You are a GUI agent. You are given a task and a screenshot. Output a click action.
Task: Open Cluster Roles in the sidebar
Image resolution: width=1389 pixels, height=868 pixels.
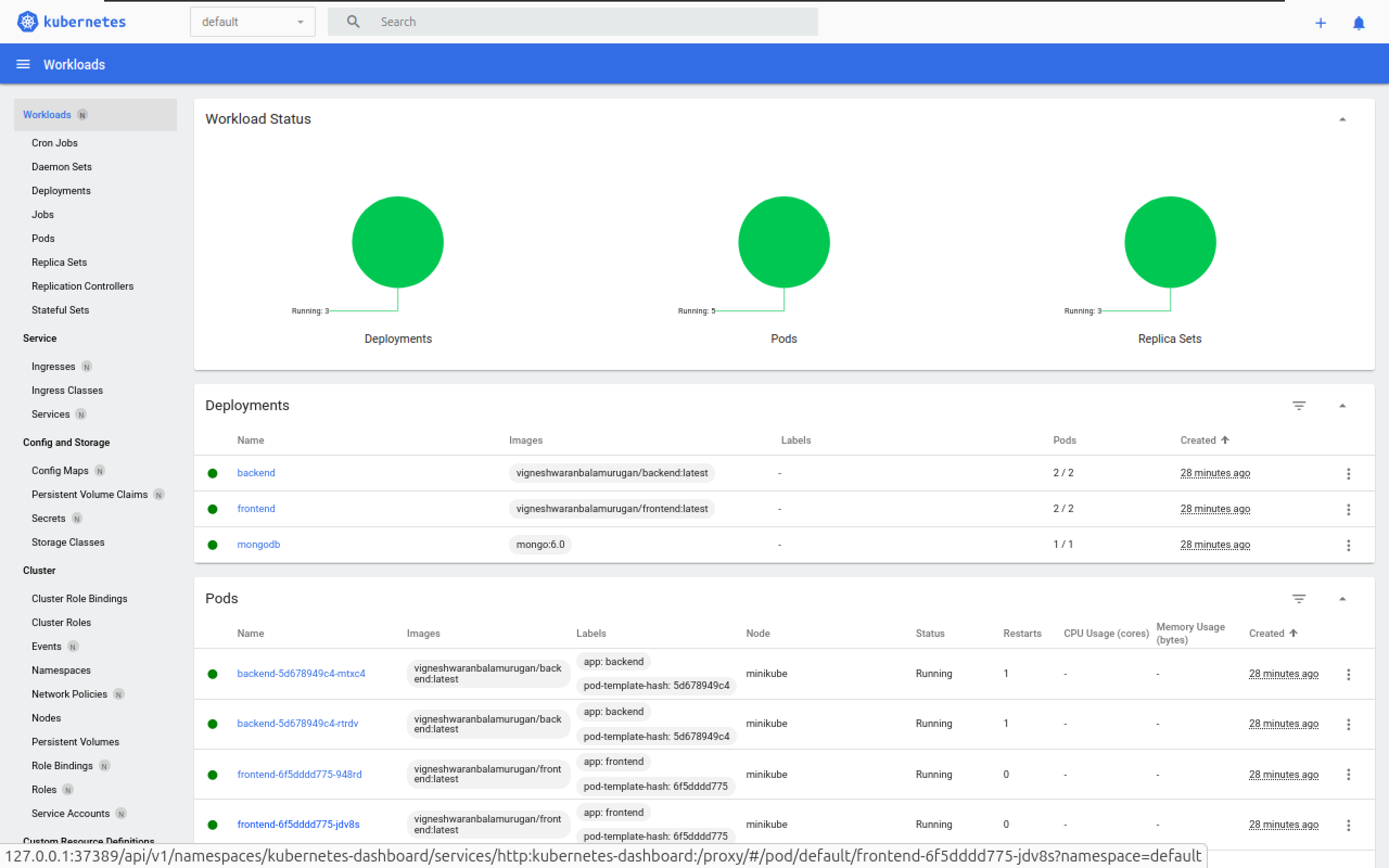pyautogui.click(x=61, y=623)
